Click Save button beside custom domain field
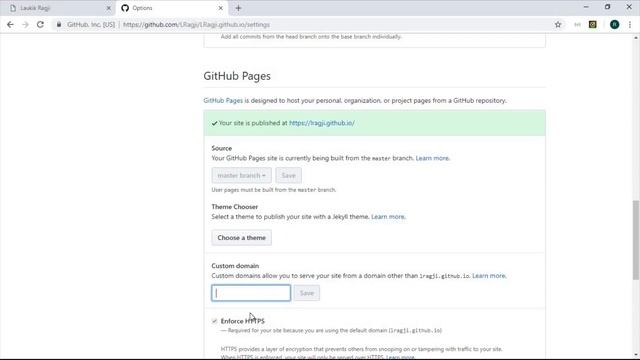640x360 pixels. tap(307, 293)
